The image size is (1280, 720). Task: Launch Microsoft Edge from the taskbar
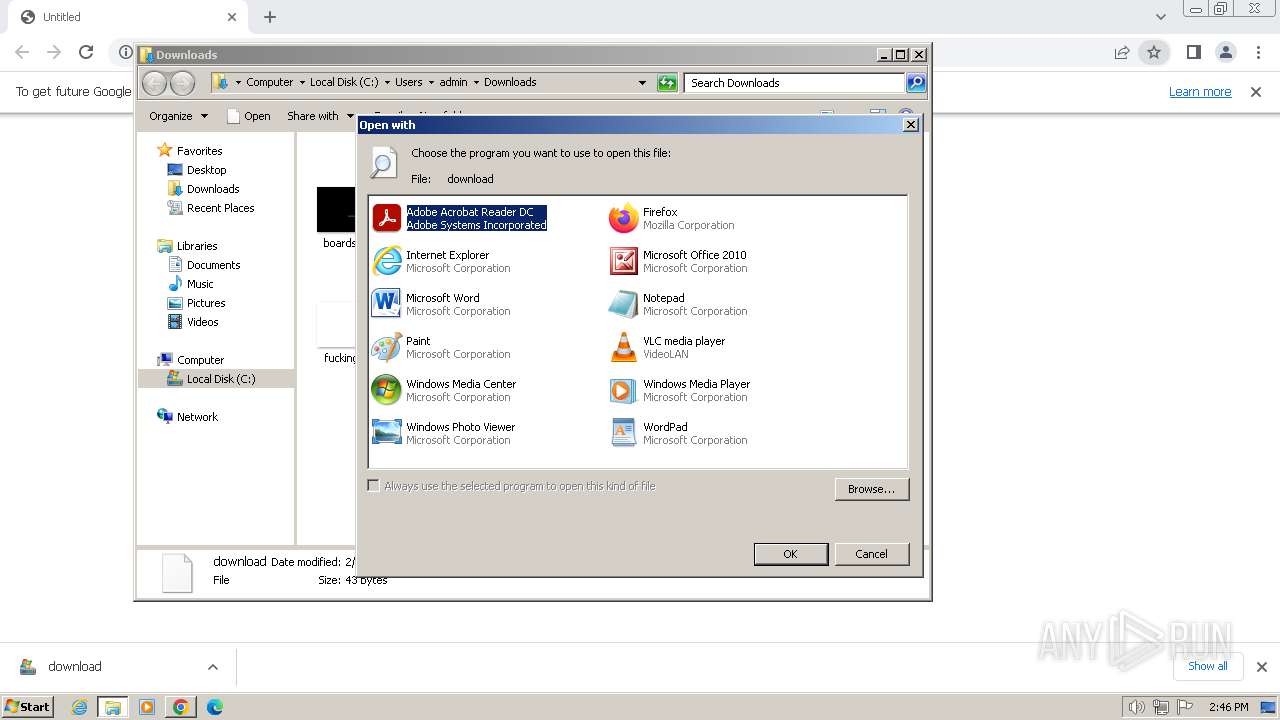point(214,707)
